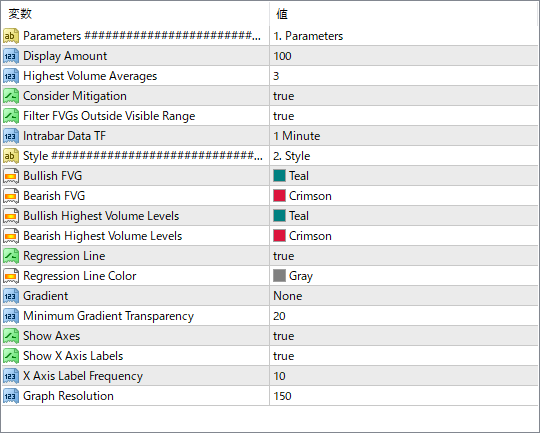
Task: Select the 'Display Amount' variable name
Action: [65, 56]
